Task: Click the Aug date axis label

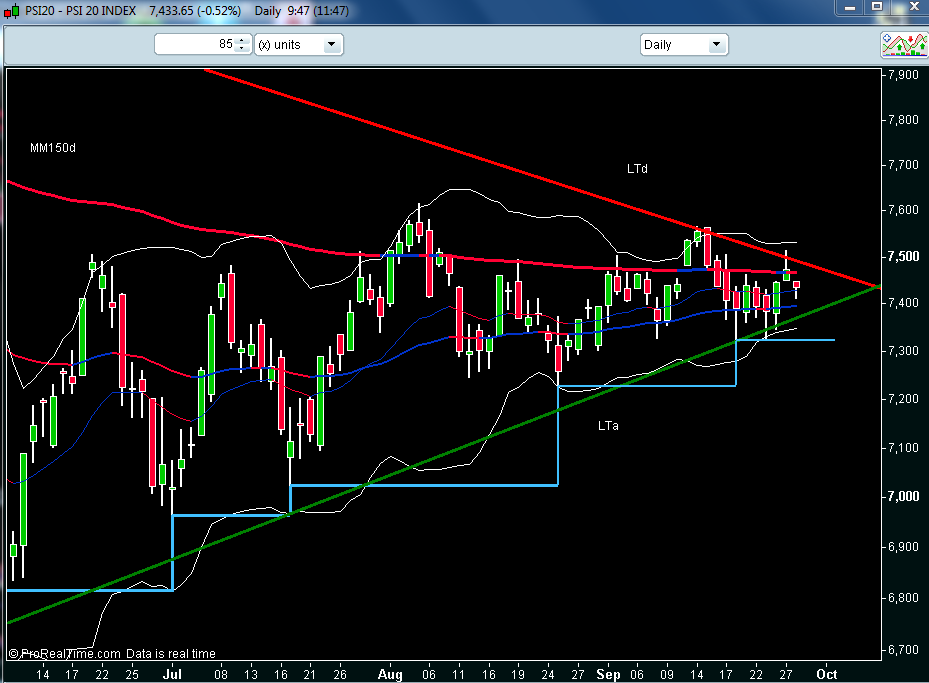Action: click(x=390, y=674)
